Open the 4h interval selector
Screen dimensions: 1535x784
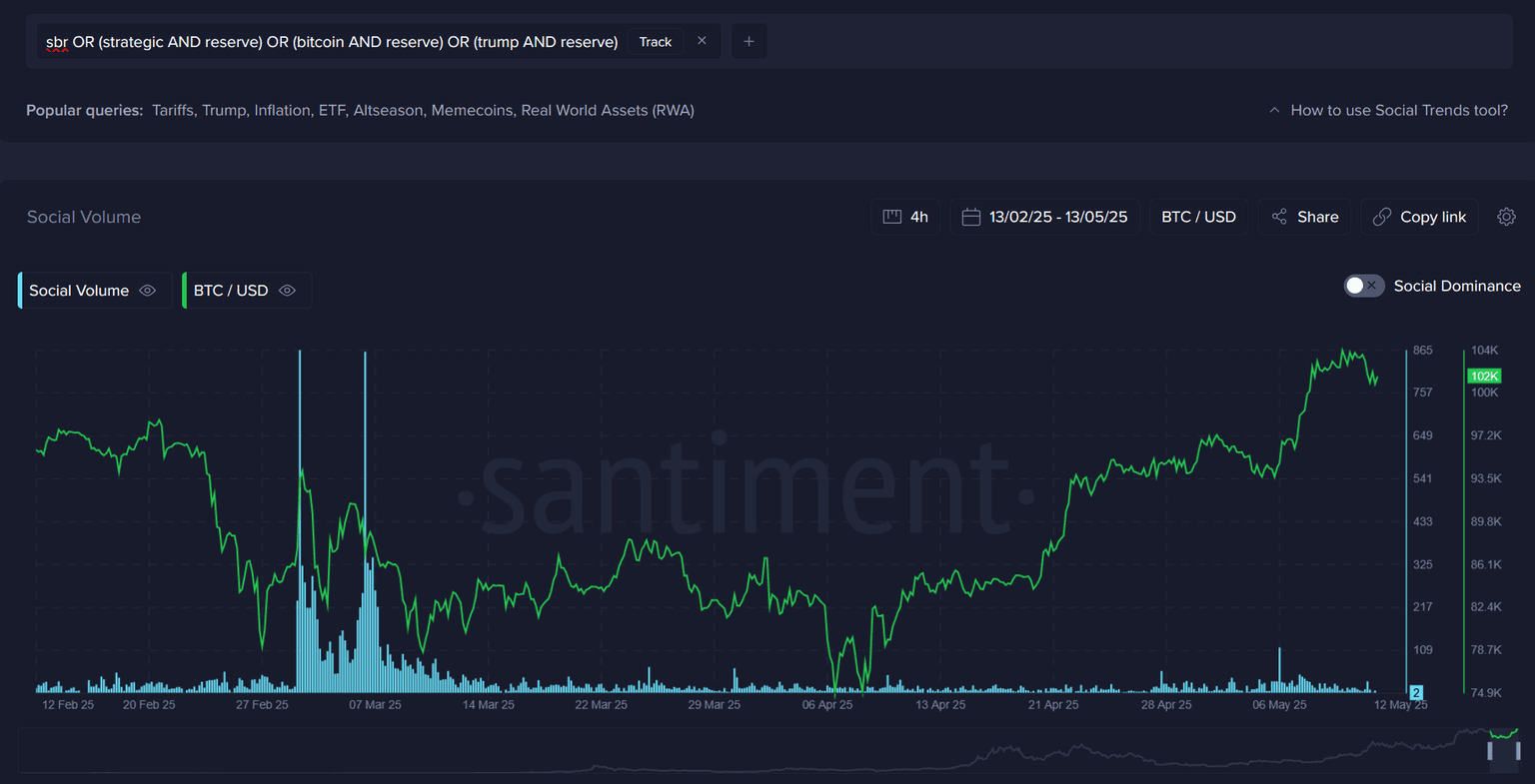pos(905,217)
